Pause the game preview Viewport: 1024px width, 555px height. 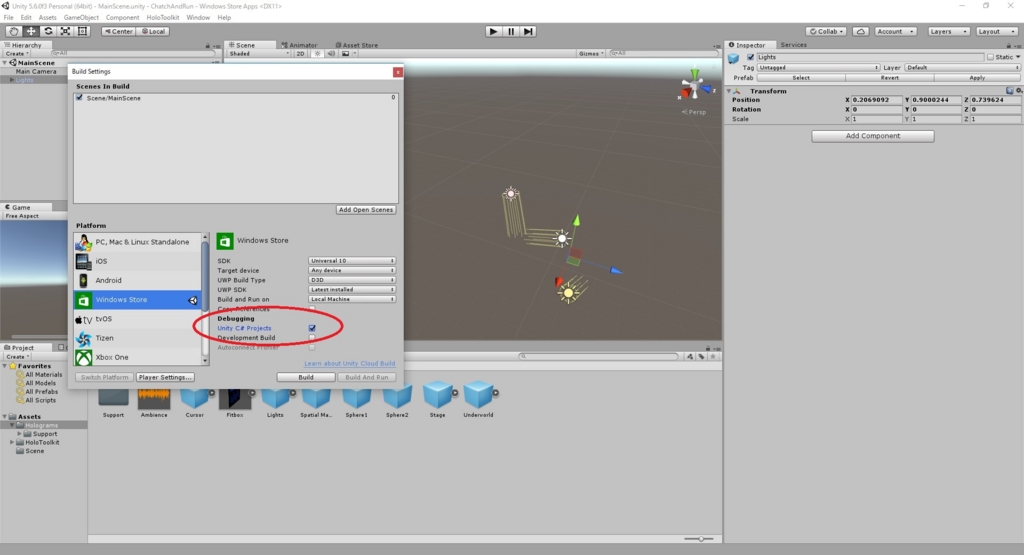pyautogui.click(x=511, y=31)
